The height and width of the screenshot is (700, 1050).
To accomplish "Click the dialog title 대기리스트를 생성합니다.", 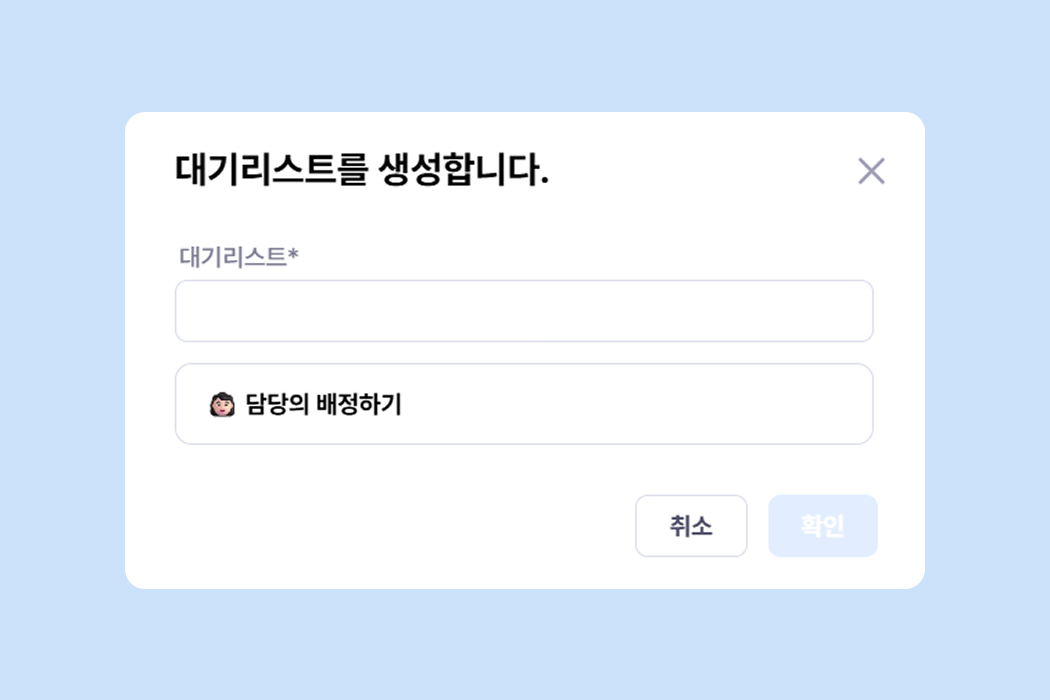I will coord(362,171).
